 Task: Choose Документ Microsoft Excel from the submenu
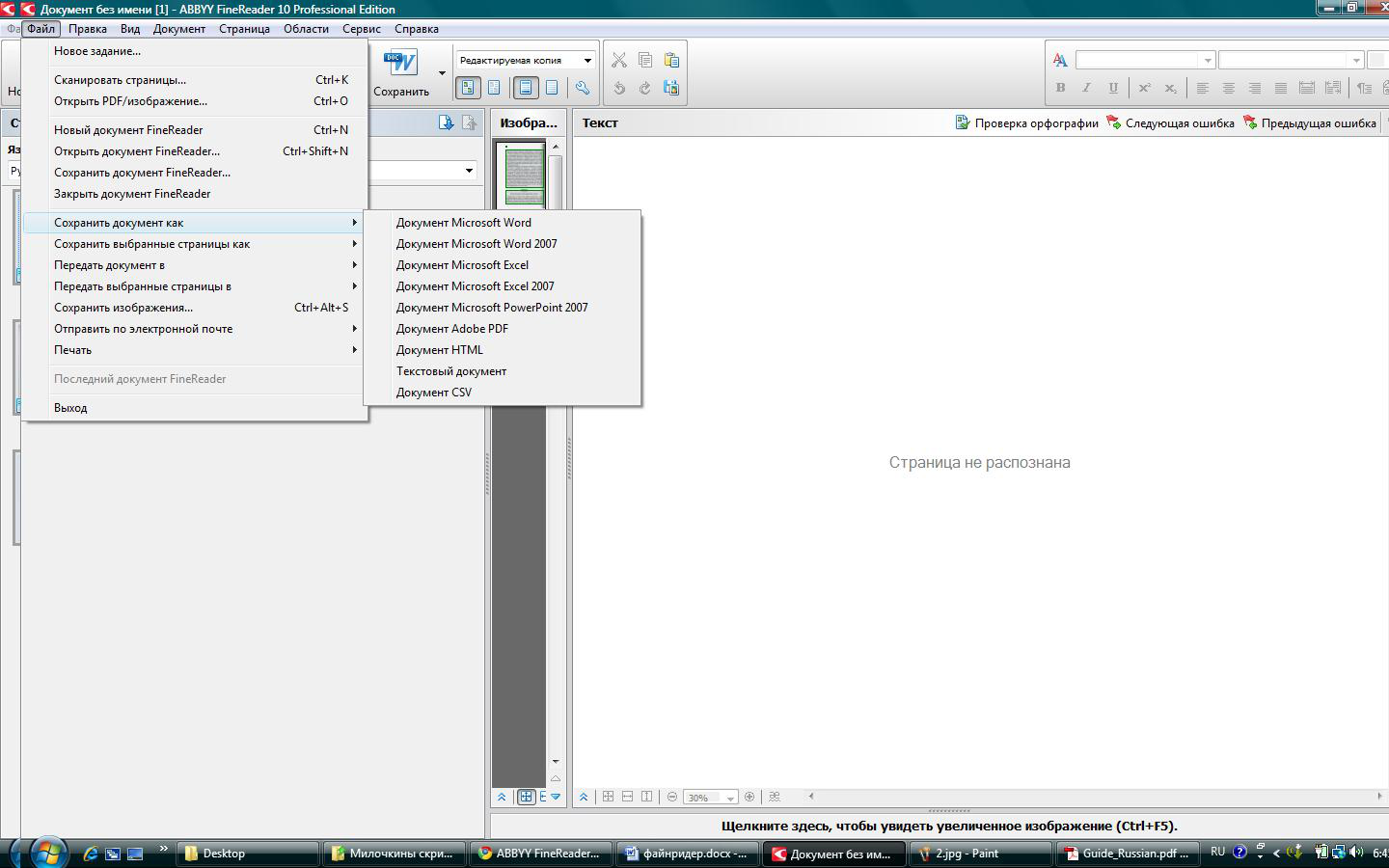pos(502,265)
